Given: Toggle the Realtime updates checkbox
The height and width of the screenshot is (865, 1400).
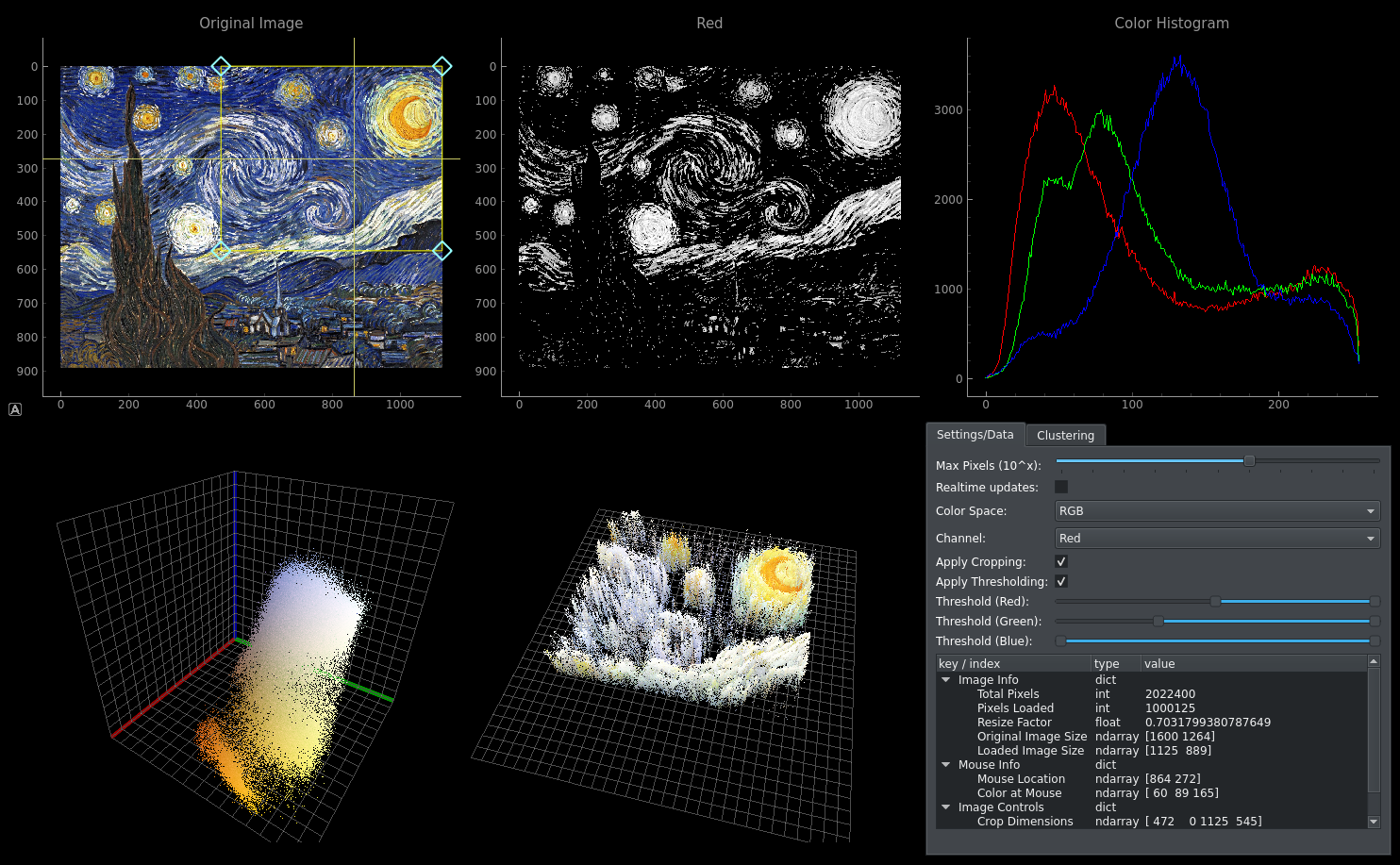Looking at the screenshot, I should pos(1061,487).
